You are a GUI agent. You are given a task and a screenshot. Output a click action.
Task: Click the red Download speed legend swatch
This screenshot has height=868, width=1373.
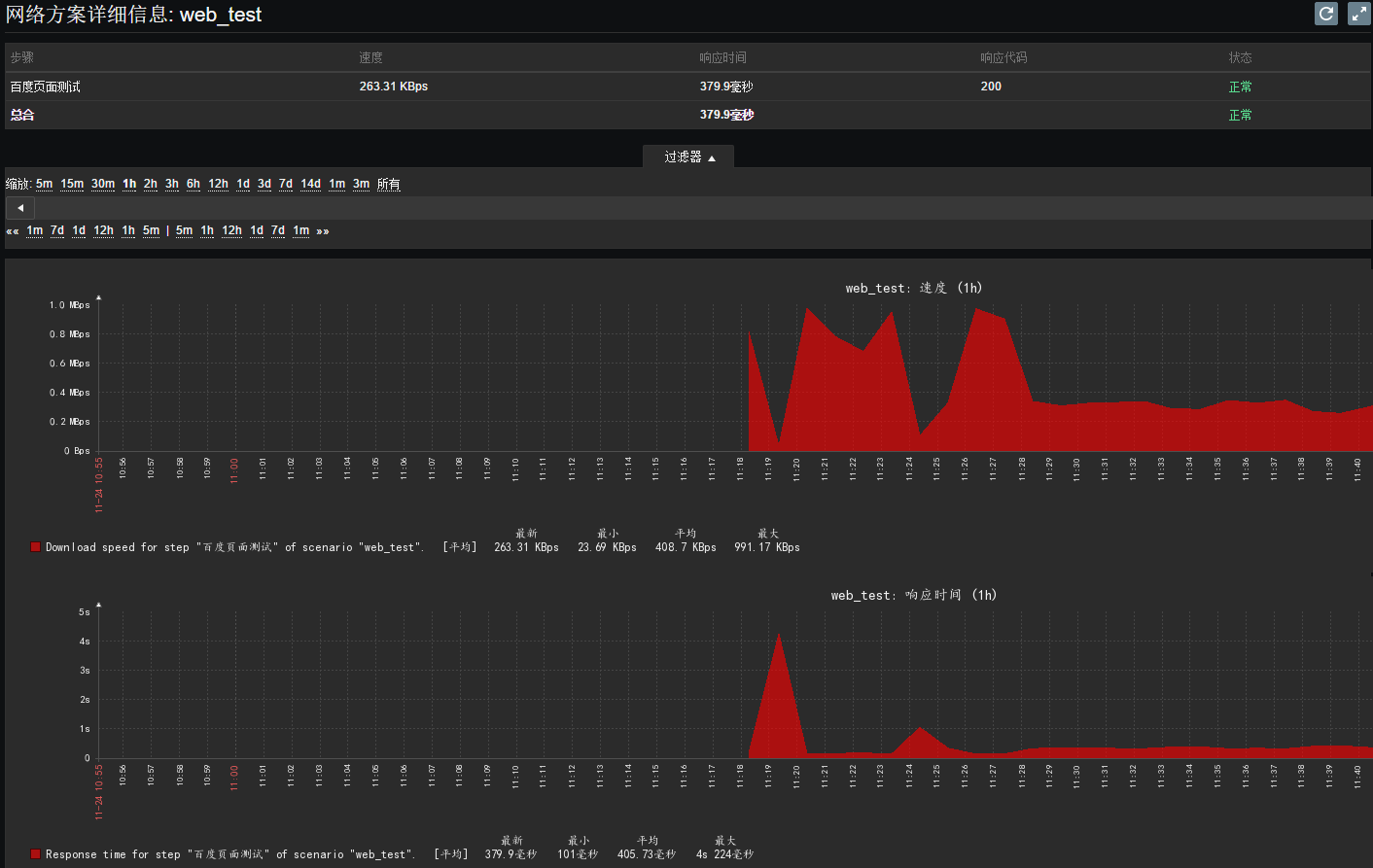coord(36,547)
